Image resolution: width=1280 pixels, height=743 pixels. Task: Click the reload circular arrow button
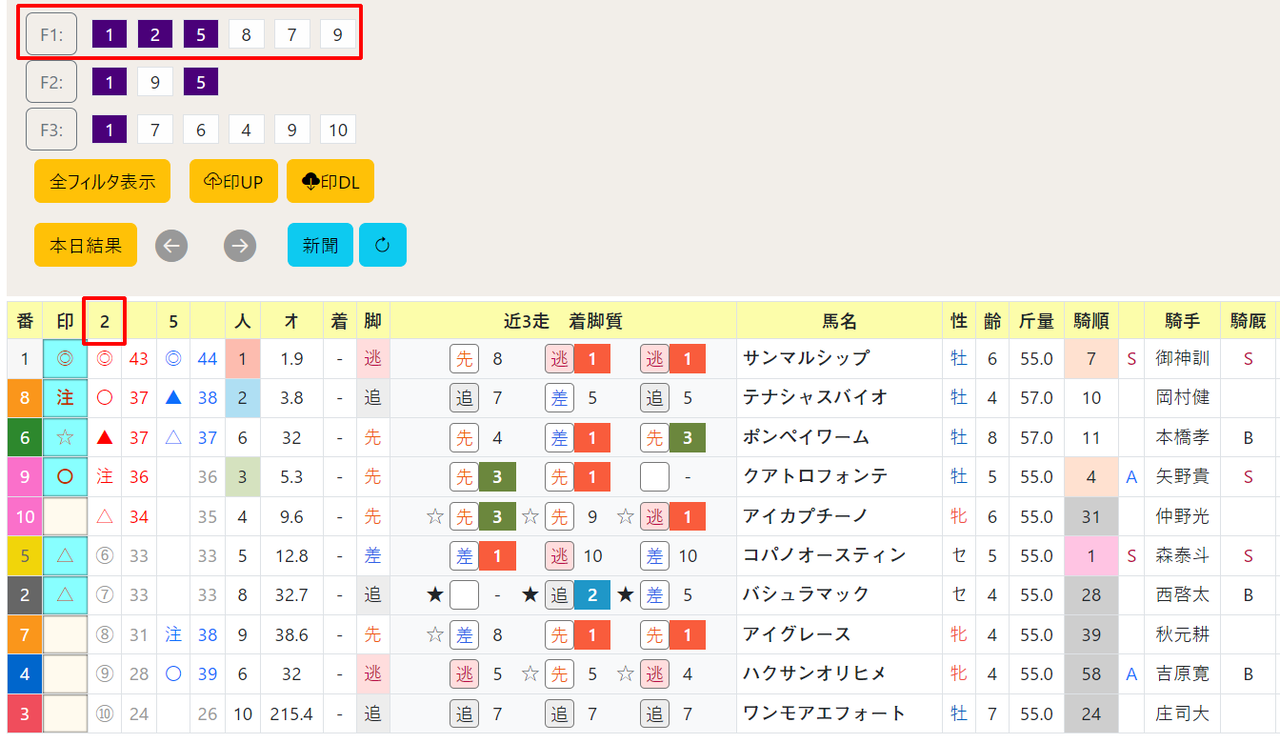pyautogui.click(x=383, y=245)
